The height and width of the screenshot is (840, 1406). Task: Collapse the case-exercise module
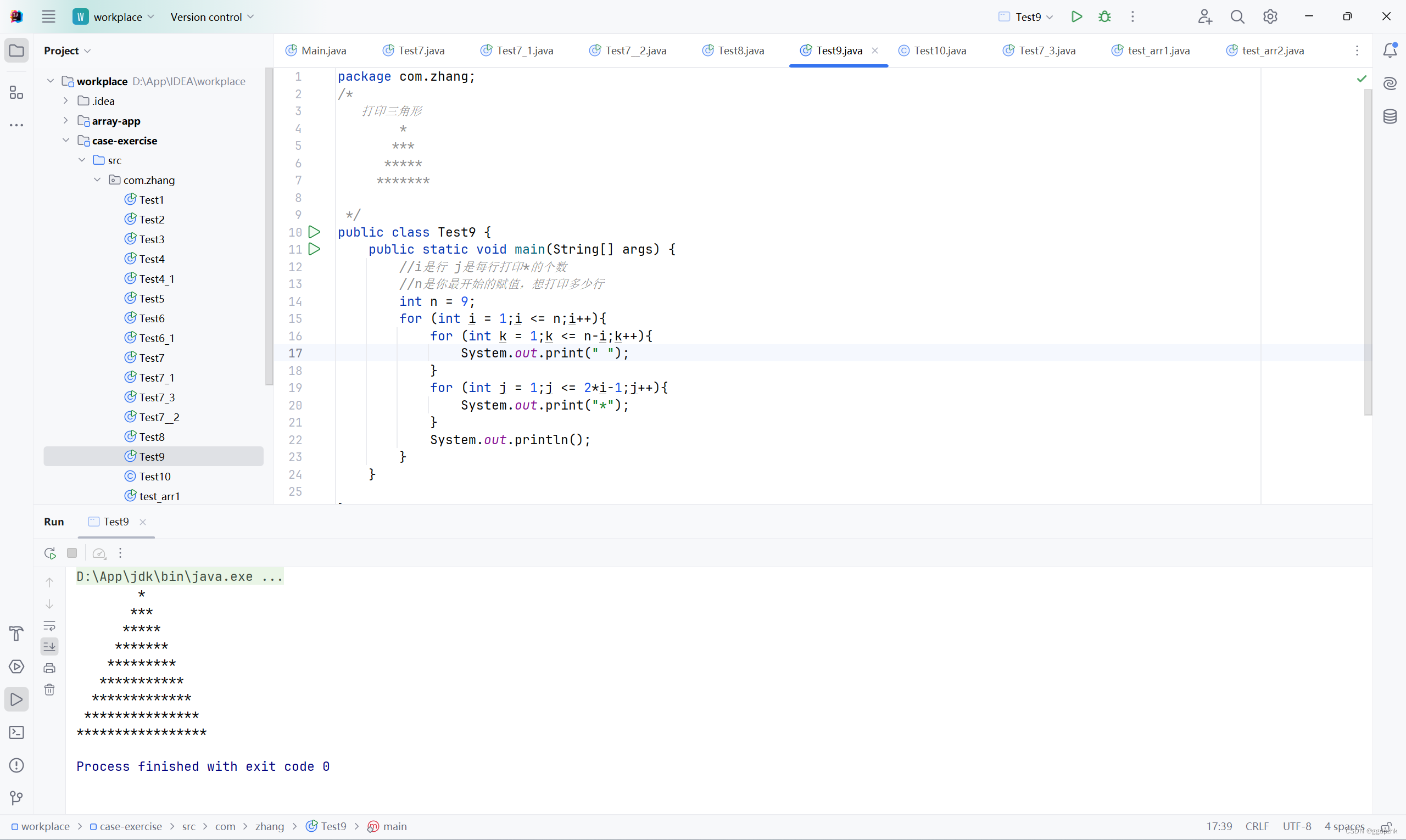pyautogui.click(x=66, y=141)
